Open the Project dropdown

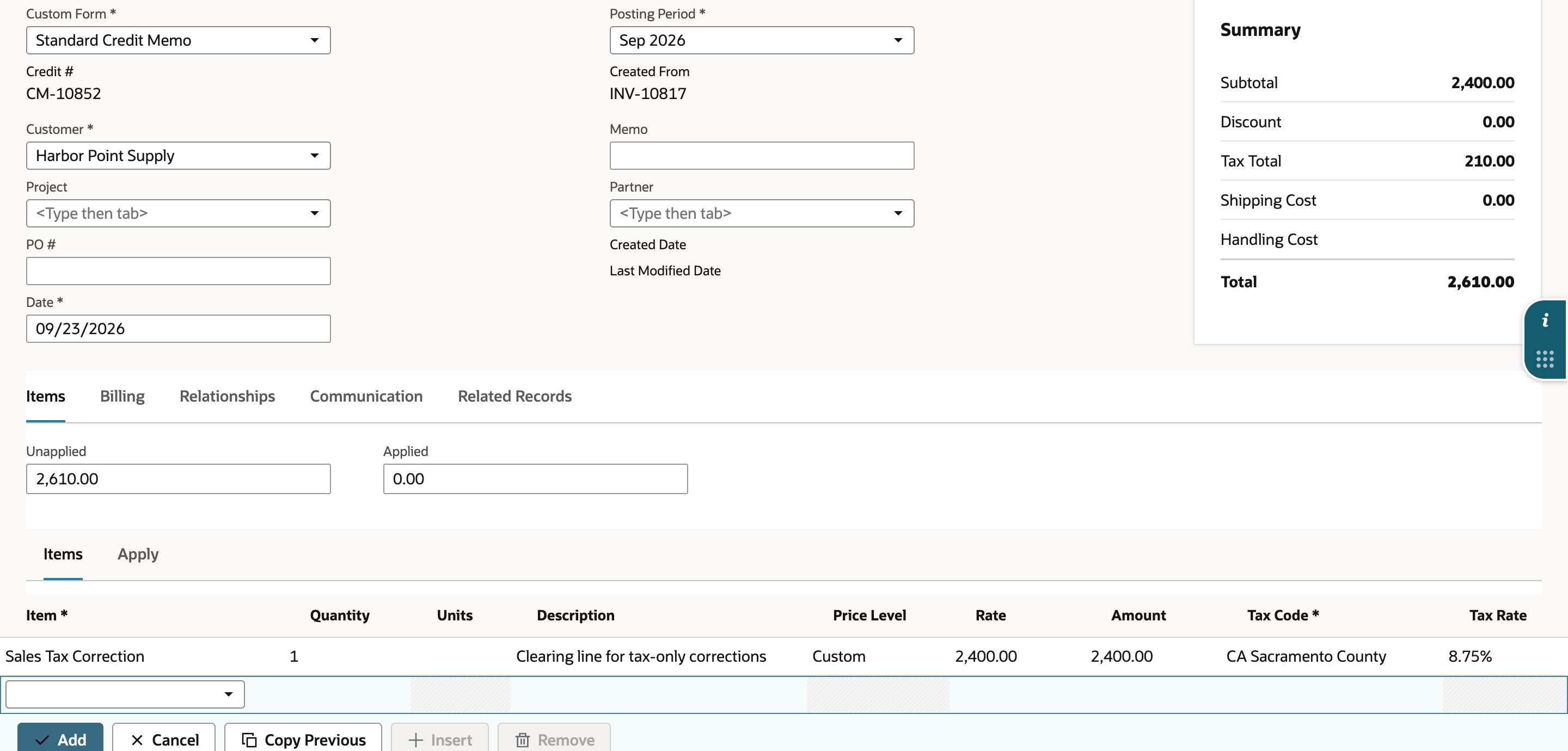tap(179, 214)
